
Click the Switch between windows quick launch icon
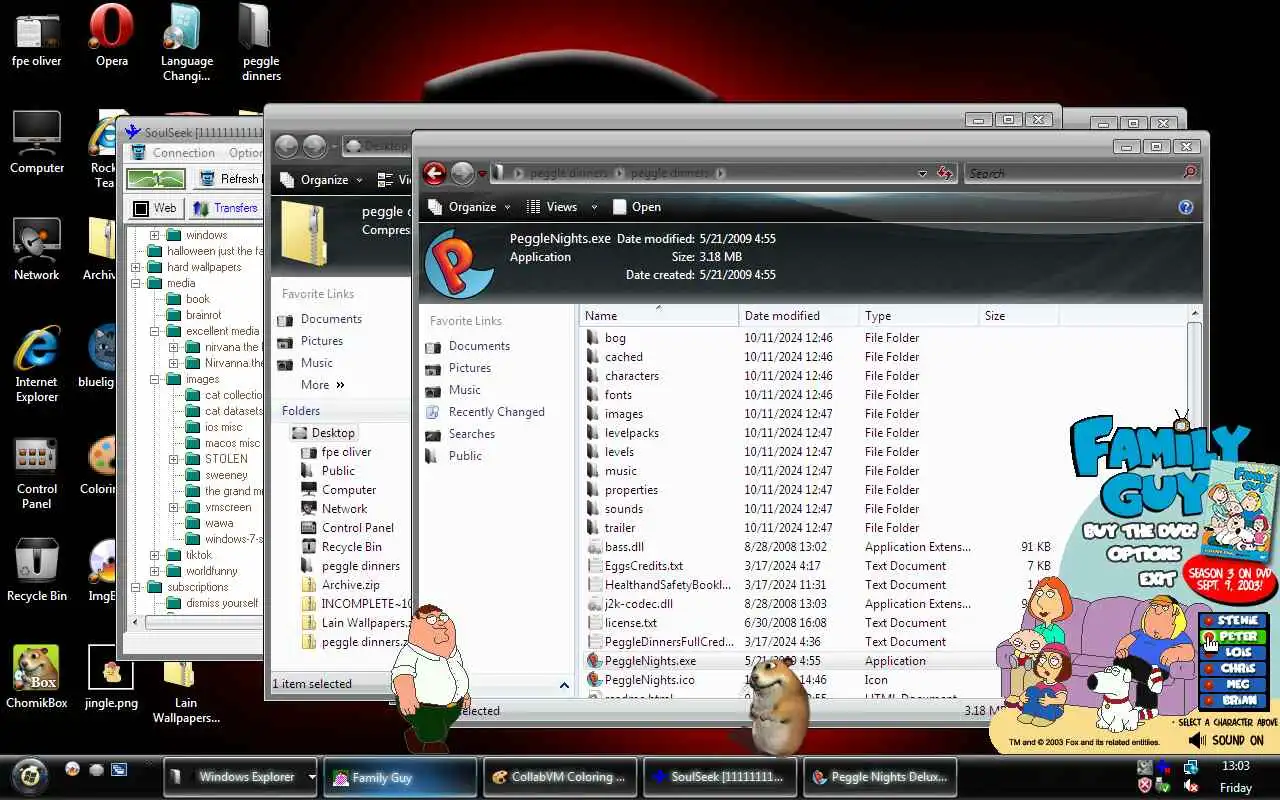coord(119,770)
